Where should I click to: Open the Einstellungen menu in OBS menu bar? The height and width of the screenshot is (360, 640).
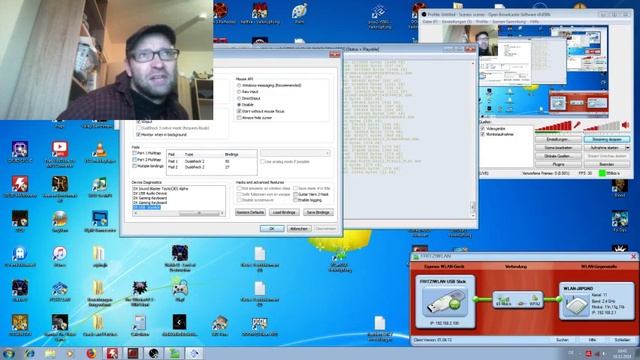456,22
